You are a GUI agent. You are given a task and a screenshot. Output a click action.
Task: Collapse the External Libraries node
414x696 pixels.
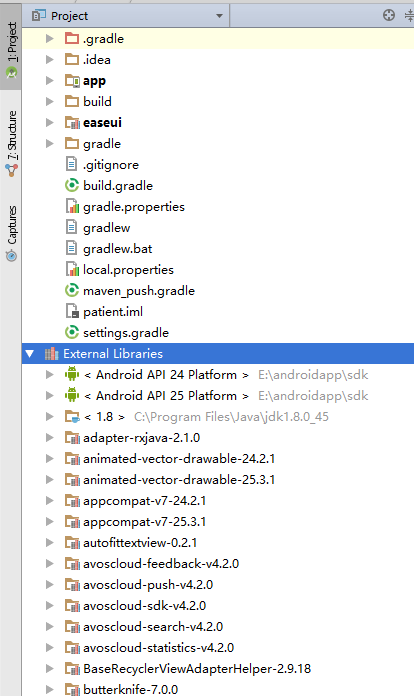tap(30, 354)
